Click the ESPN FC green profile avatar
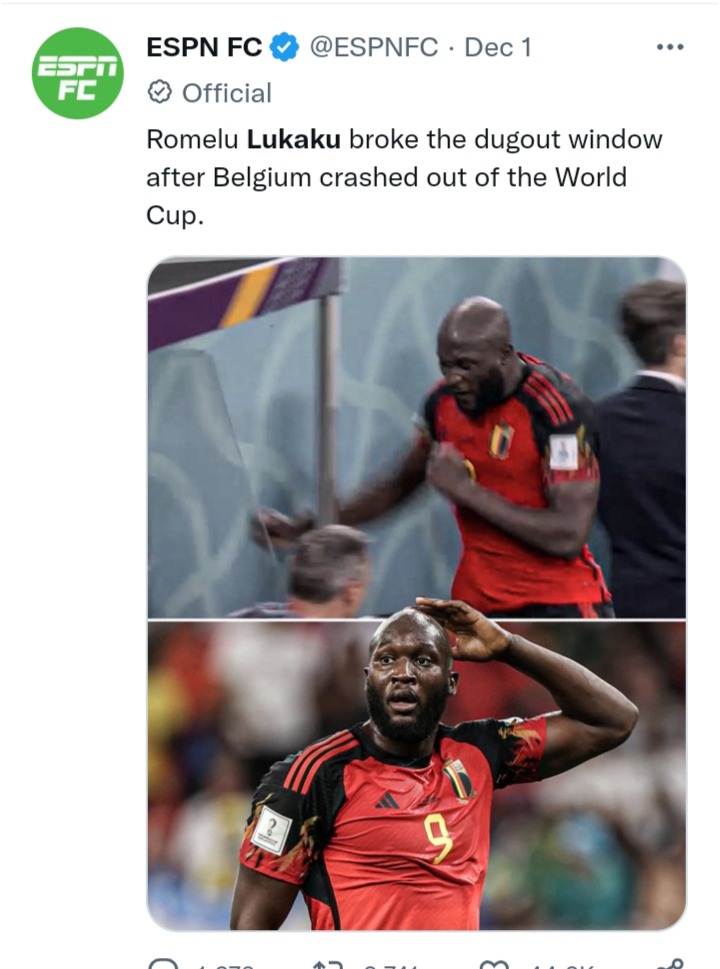The height and width of the screenshot is (969, 720). pos(78,73)
